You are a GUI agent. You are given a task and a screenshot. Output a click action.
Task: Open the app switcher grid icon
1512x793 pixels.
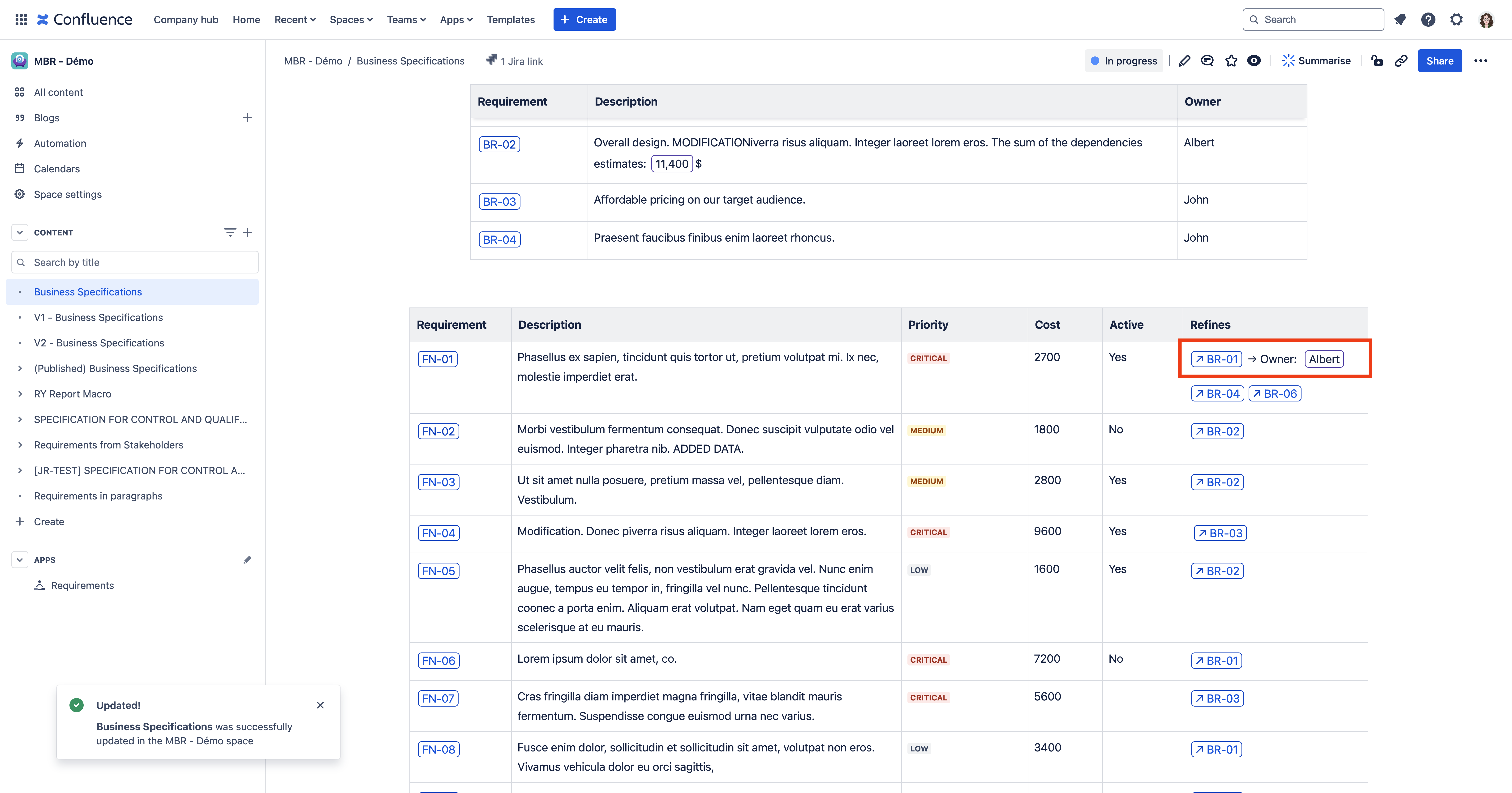[x=21, y=20]
